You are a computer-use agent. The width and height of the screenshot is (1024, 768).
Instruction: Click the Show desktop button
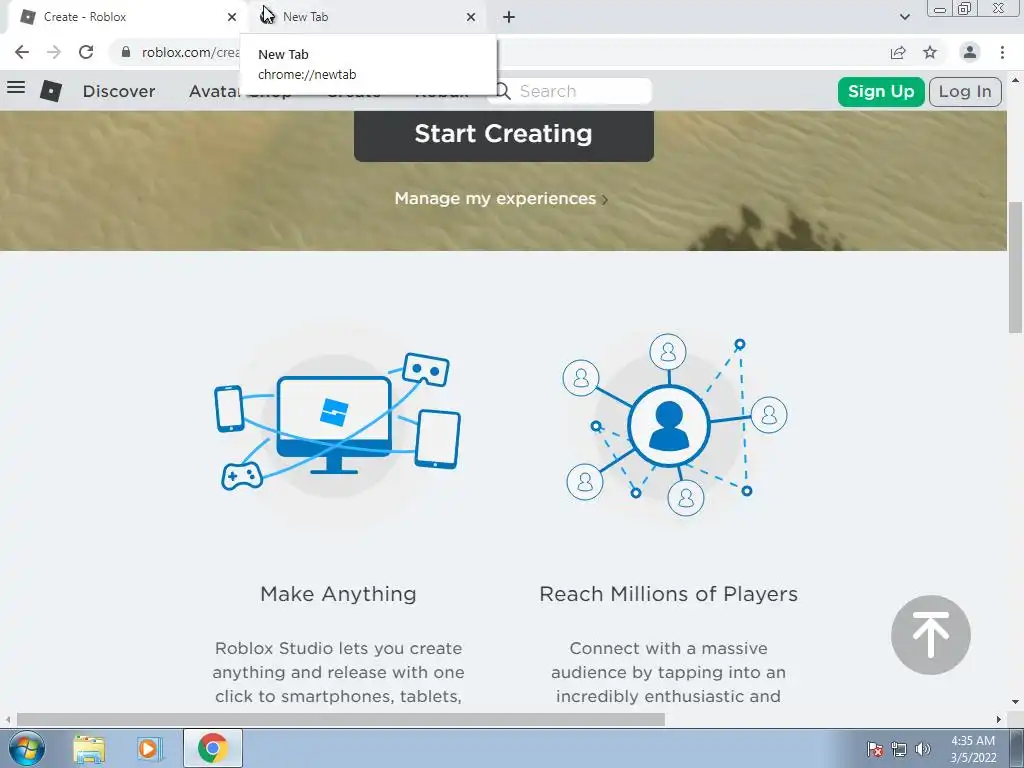point(1017,749)
